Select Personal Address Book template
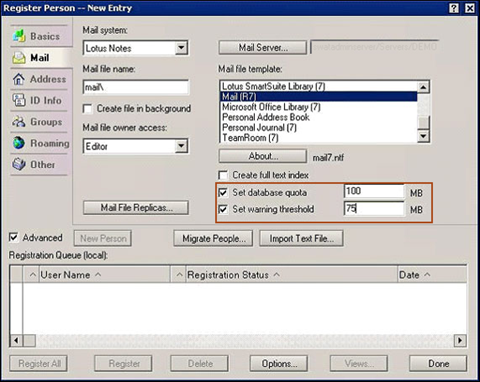The height and width of the screenshot is (382, 480). [x=266, y=117]
